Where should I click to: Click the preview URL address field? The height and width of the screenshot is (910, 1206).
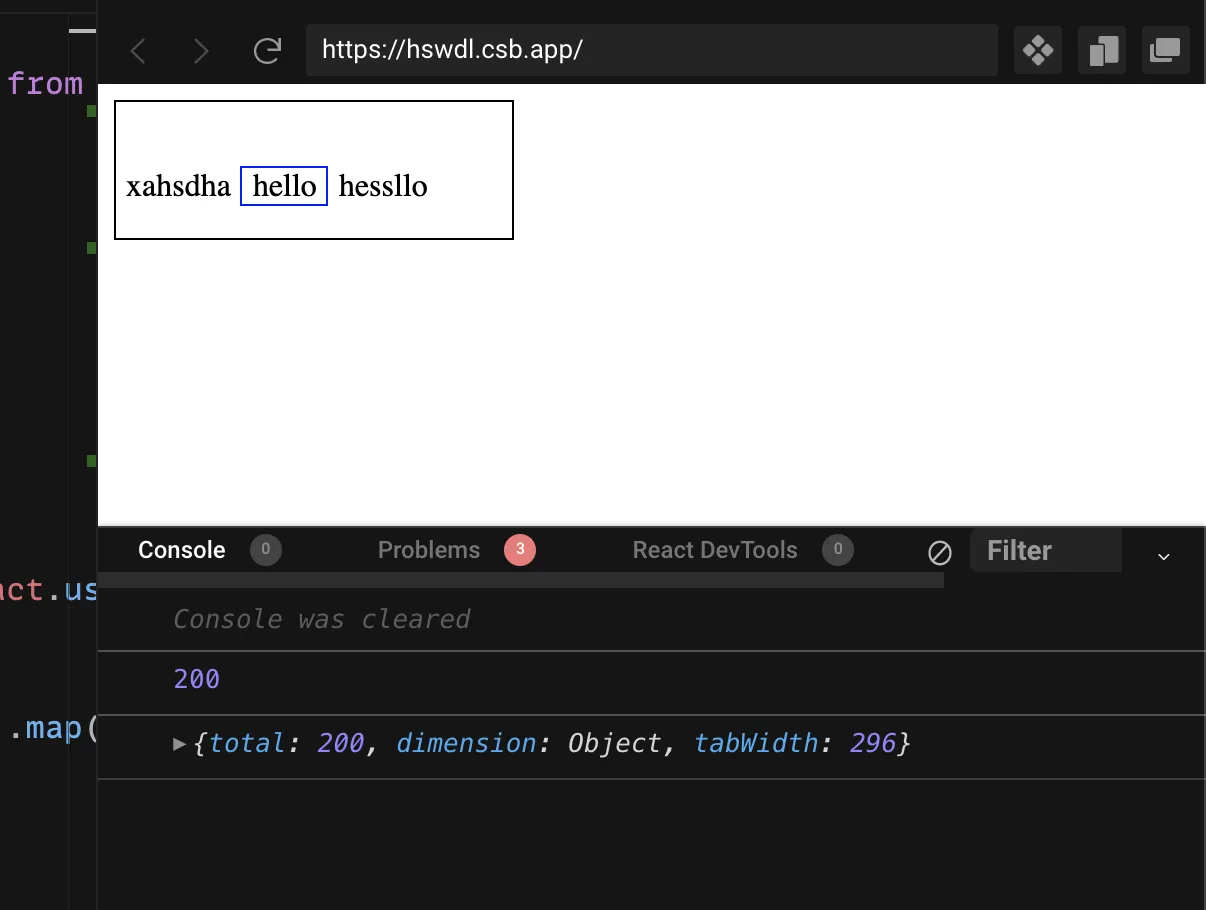click(x=652, y=50)
